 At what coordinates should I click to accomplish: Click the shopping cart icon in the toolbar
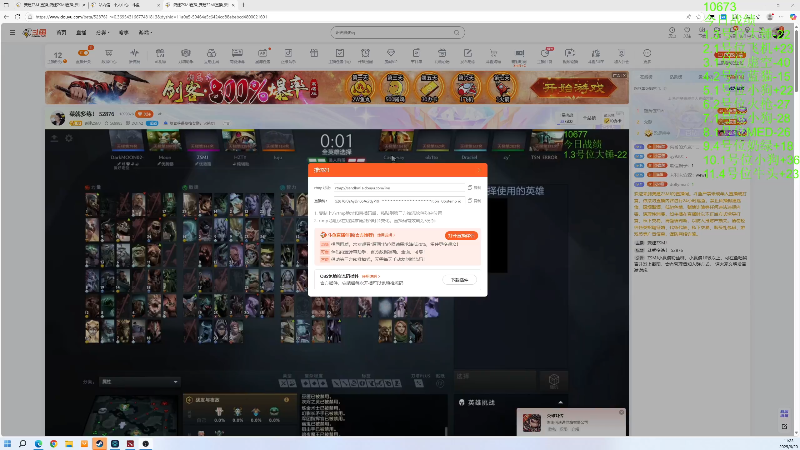click(x=493, y=55)
